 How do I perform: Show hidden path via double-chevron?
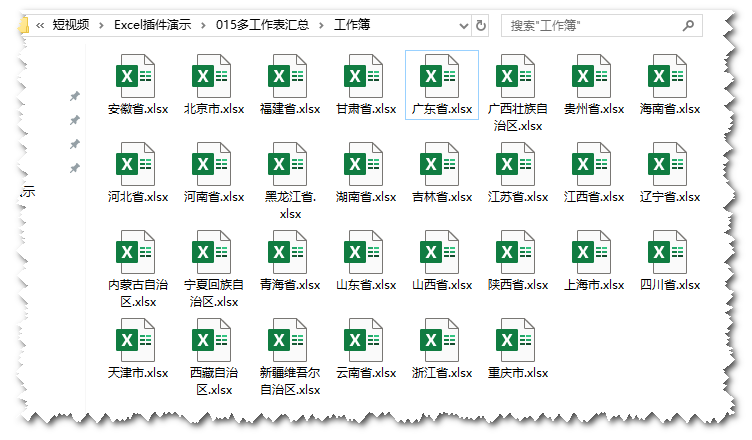click(40, 25)
